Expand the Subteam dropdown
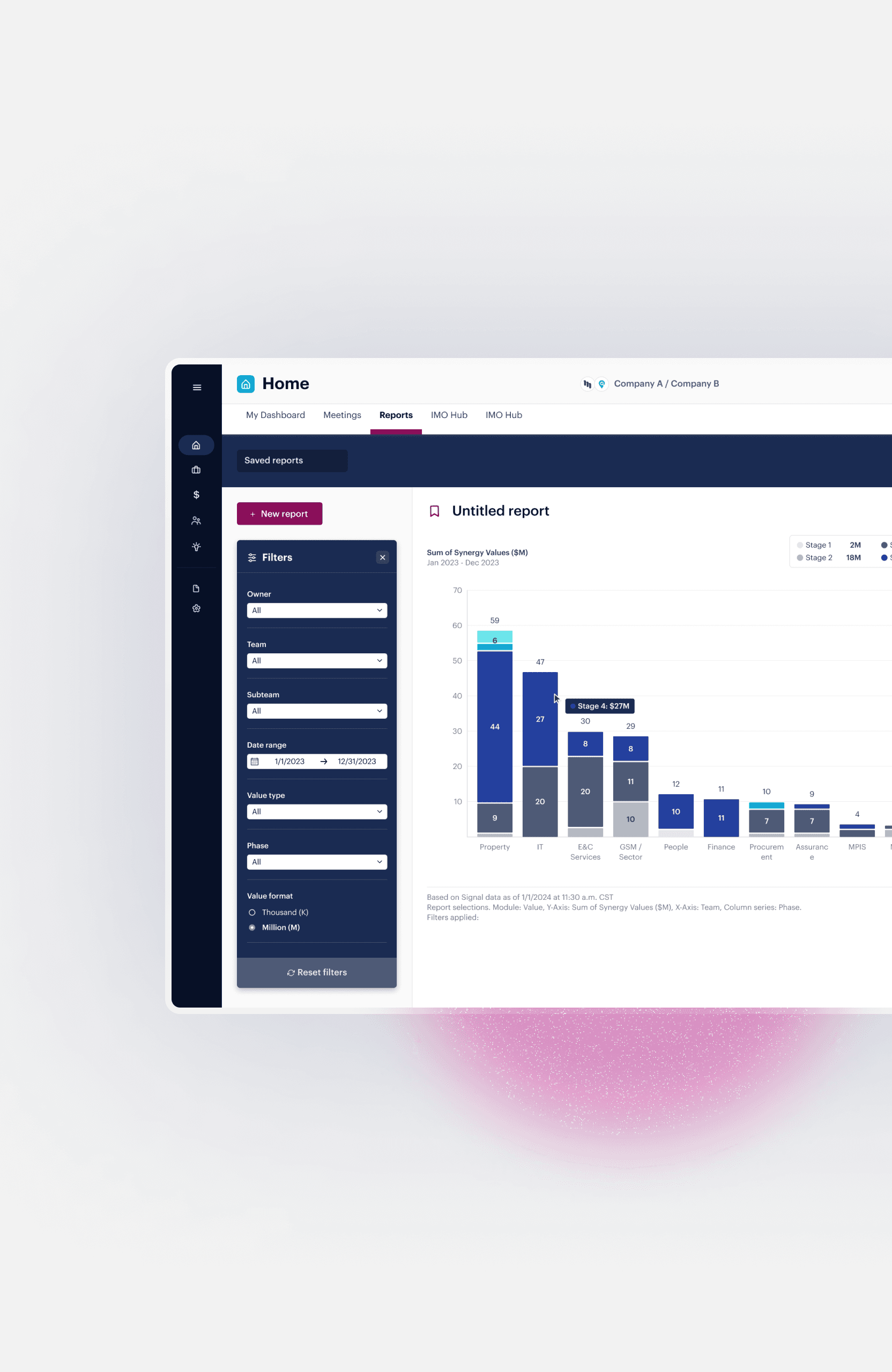Screen dimensions: 892x1372 point(317,711)
